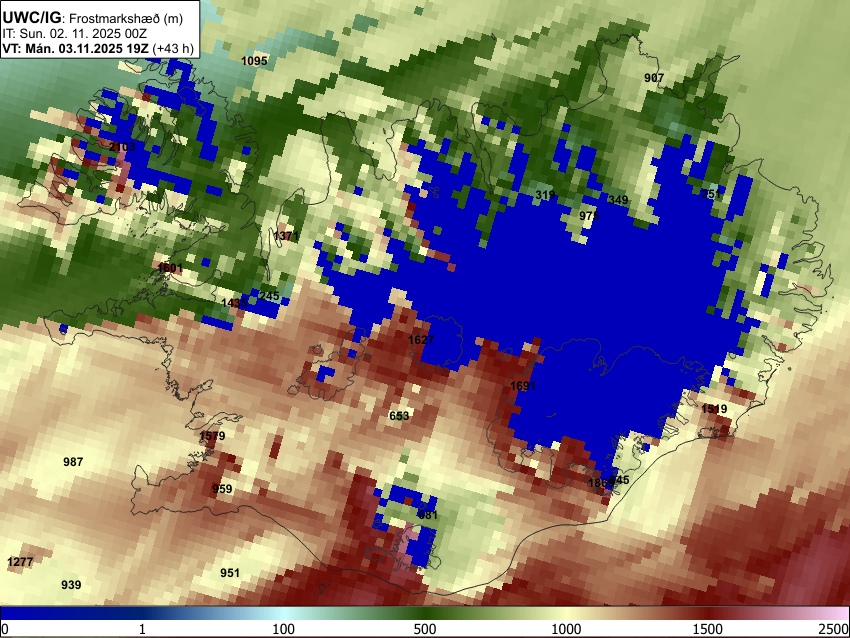Select the 1435 map value
This screenshot has height=638, width=850.
pyautogui.click(x=234, y=303)
